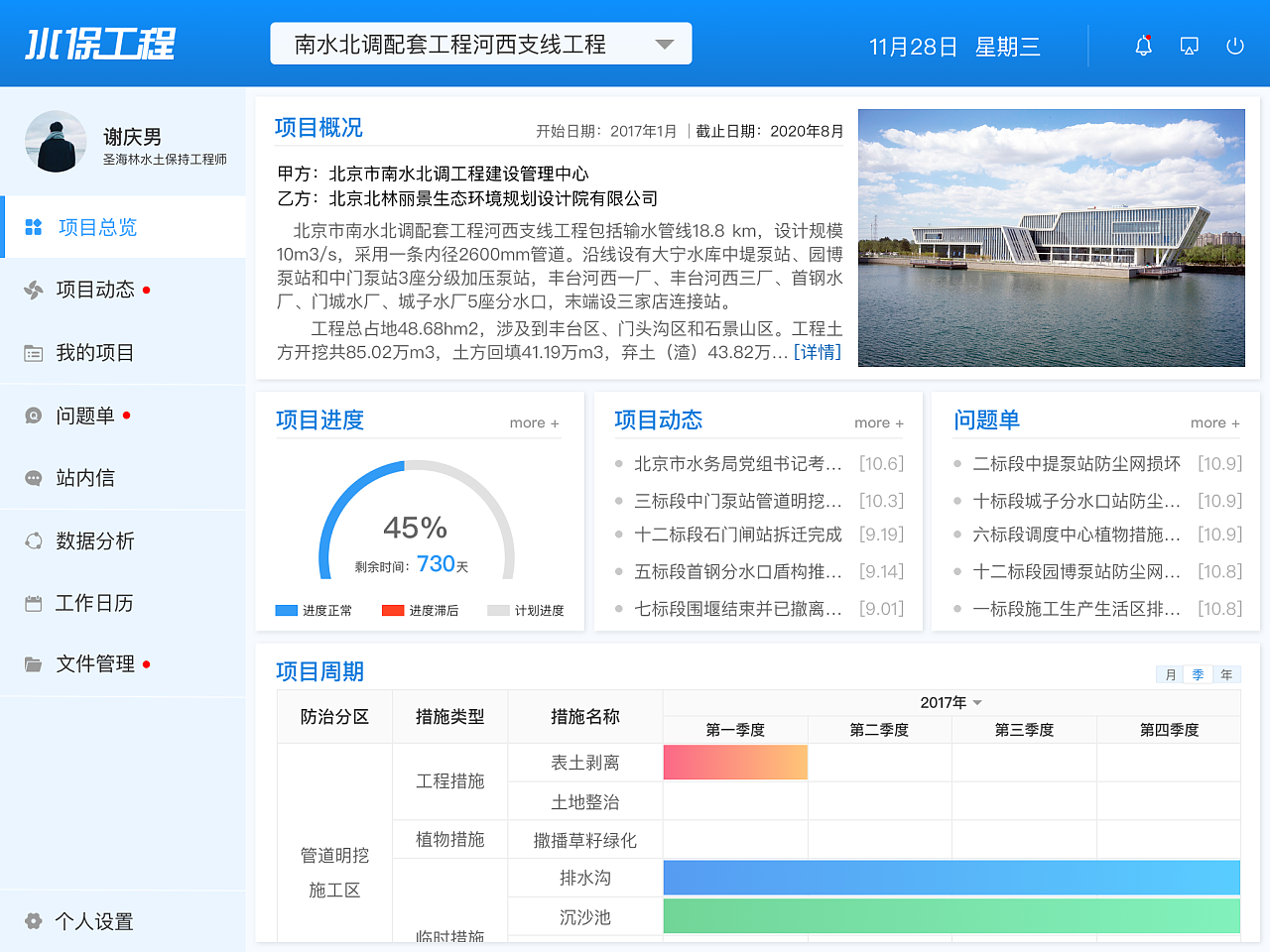The width and height of the screenshot is (1270, 952).
Task: Click the 45% progress gauge
Action: coord(417,521)
